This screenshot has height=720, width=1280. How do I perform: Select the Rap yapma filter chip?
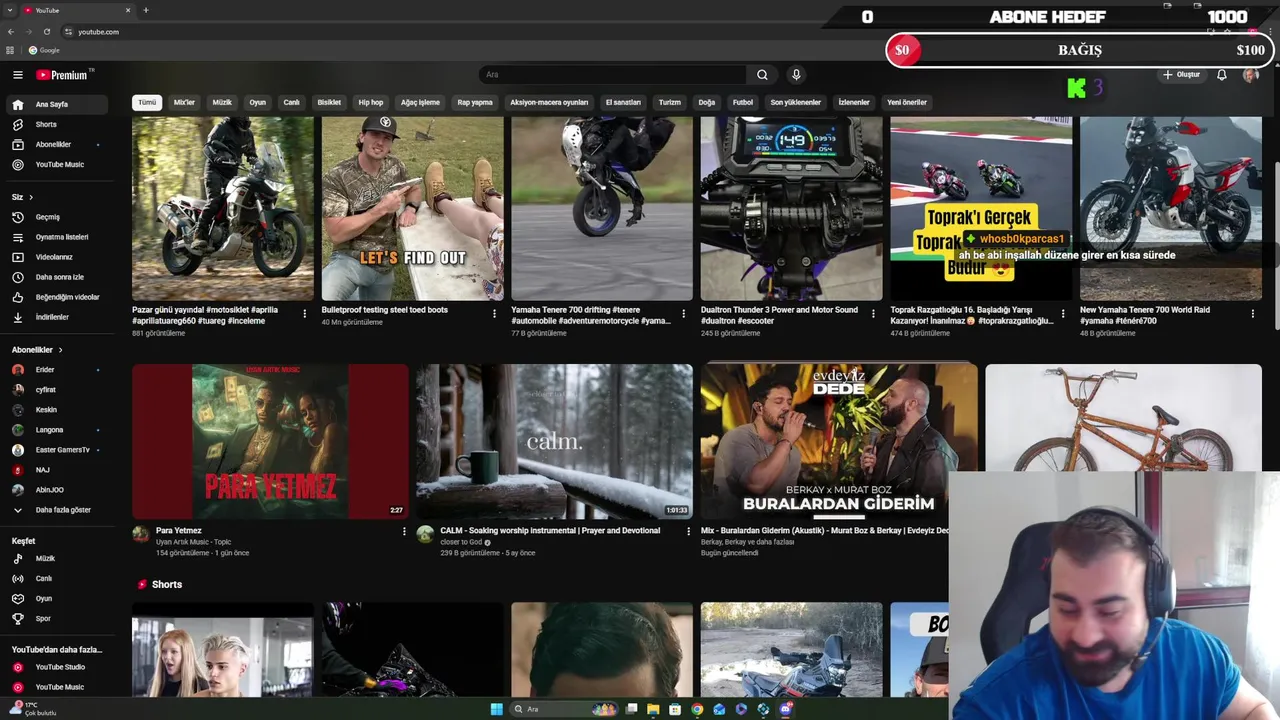tap(475, 102)
